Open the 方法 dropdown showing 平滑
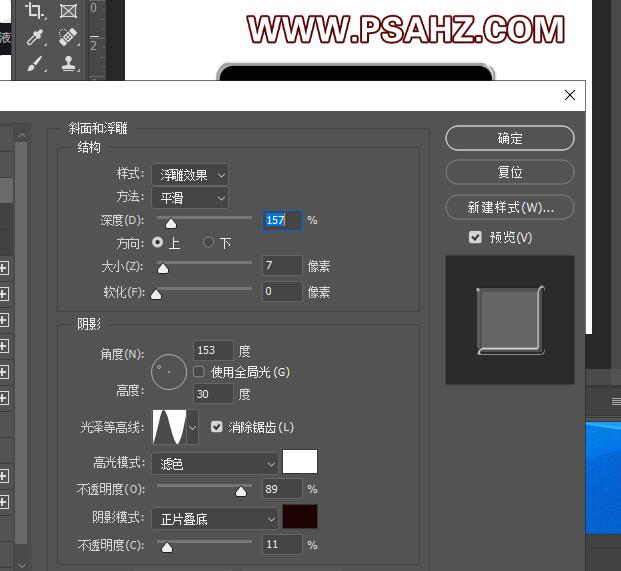621x571 pixels. 190,198
